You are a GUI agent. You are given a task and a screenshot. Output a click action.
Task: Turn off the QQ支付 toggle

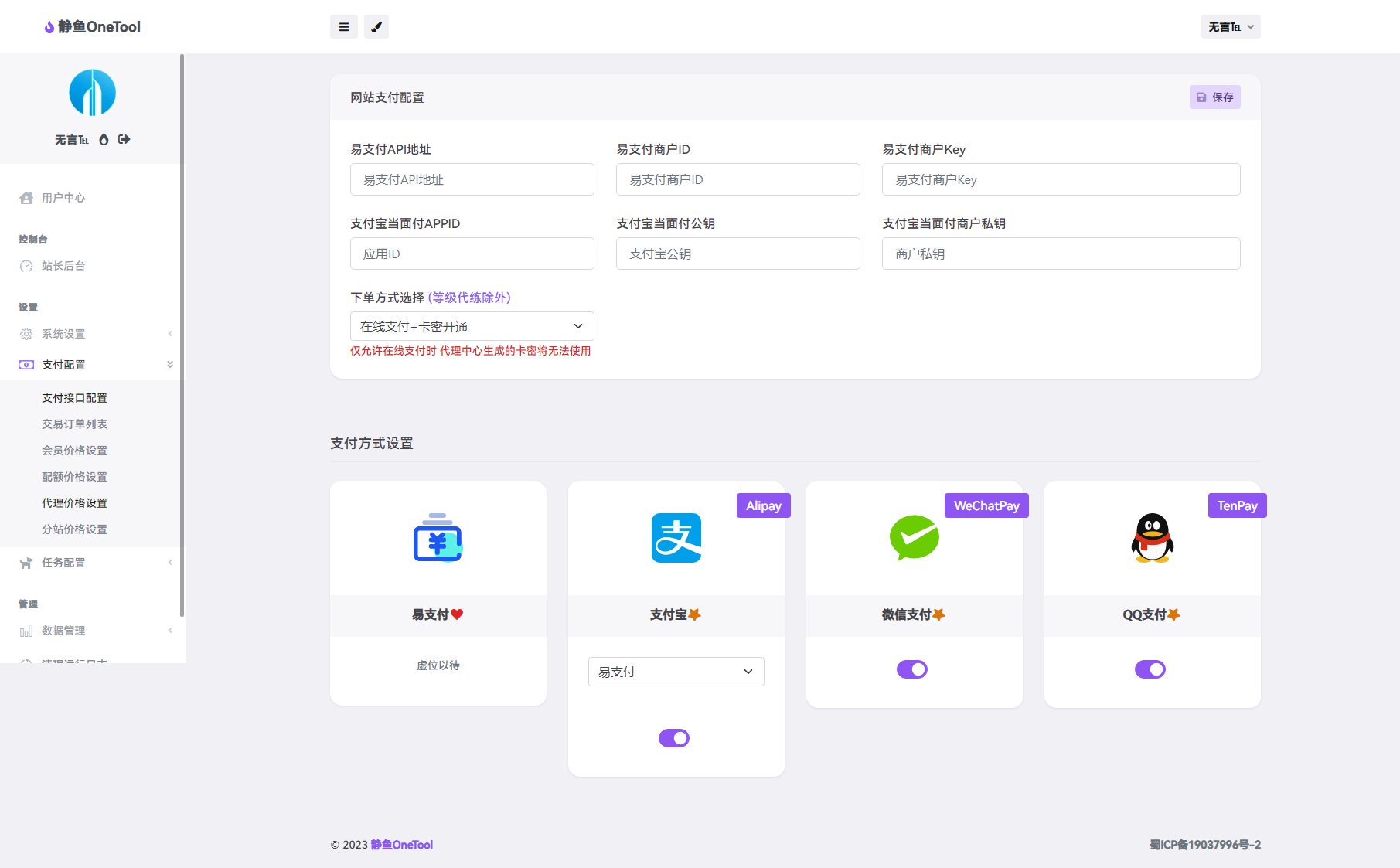click(x=1150, y=669)
